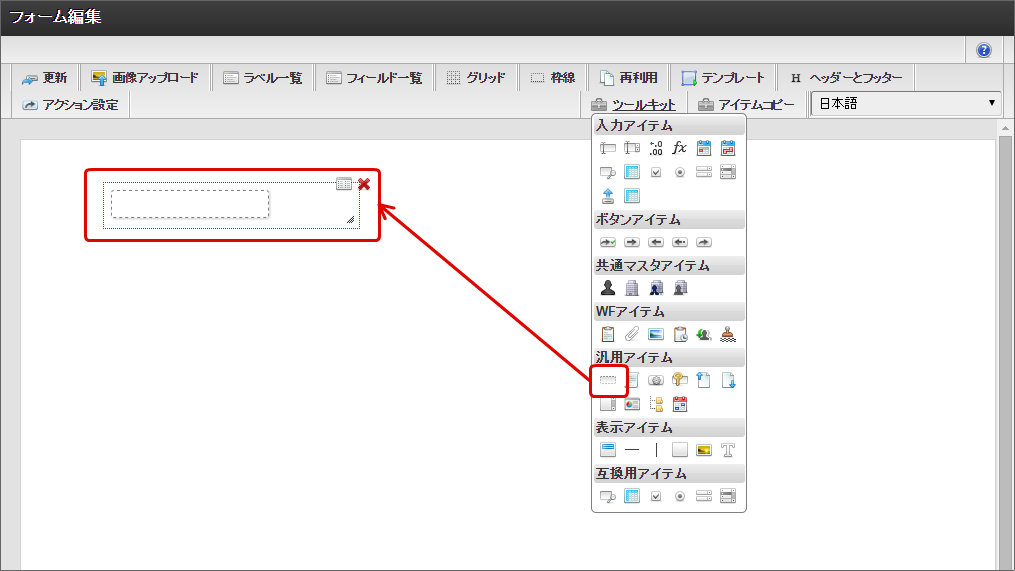The height and width of the screenshot is (571, 1015).
Task: Toggle the ツールキット toolkit panel
Action: click(633, 105)
